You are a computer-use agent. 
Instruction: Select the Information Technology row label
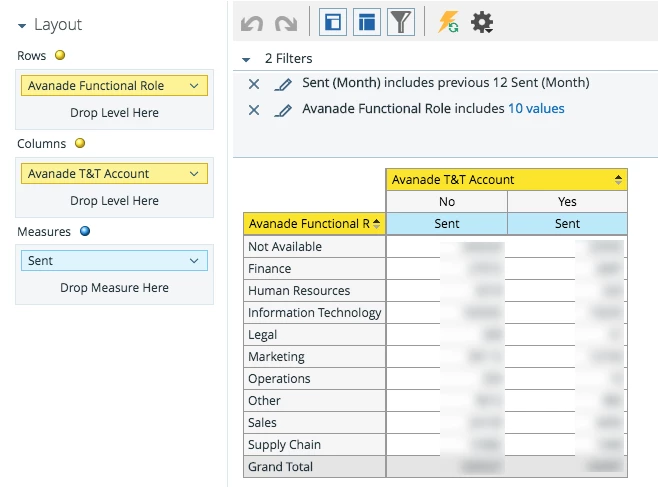[x=314, y=313]
